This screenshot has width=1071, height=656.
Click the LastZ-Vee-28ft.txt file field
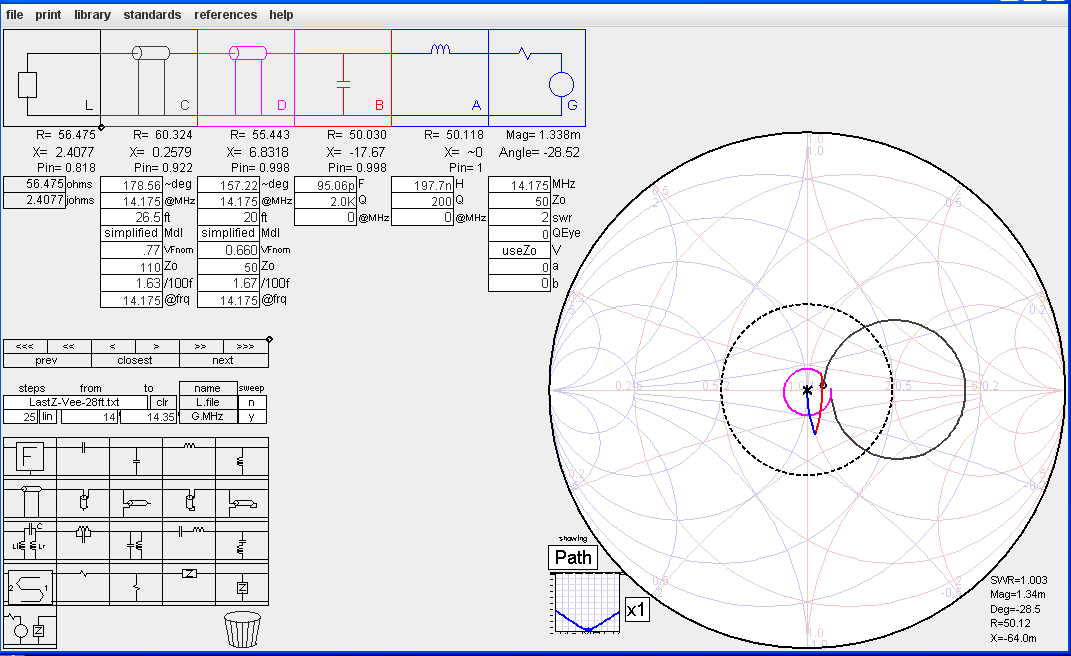(75, 402)
